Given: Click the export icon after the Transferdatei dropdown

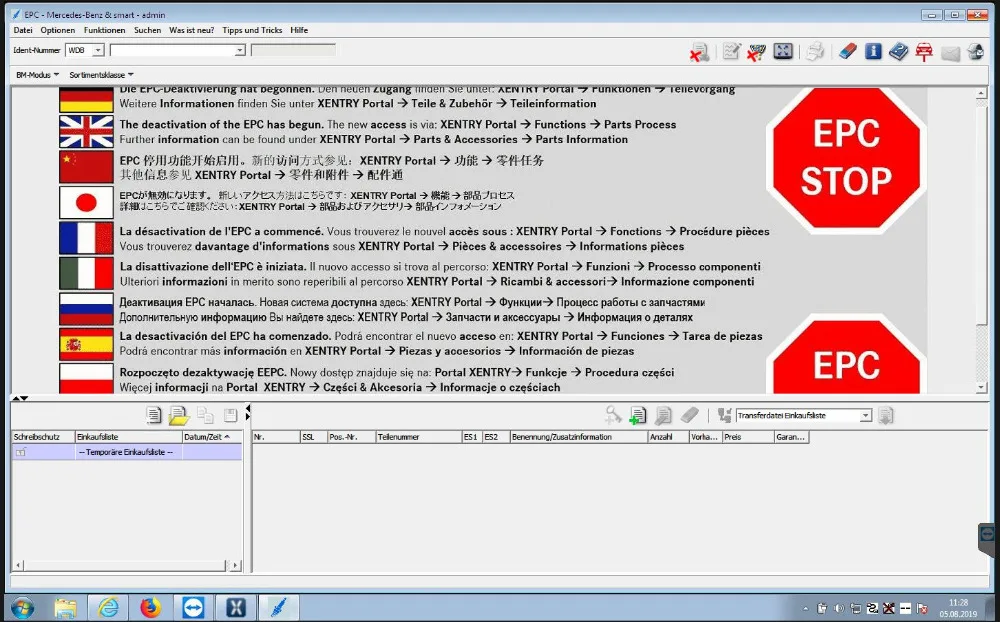Looking at the screenshot, I should click(x=885, y=415).
